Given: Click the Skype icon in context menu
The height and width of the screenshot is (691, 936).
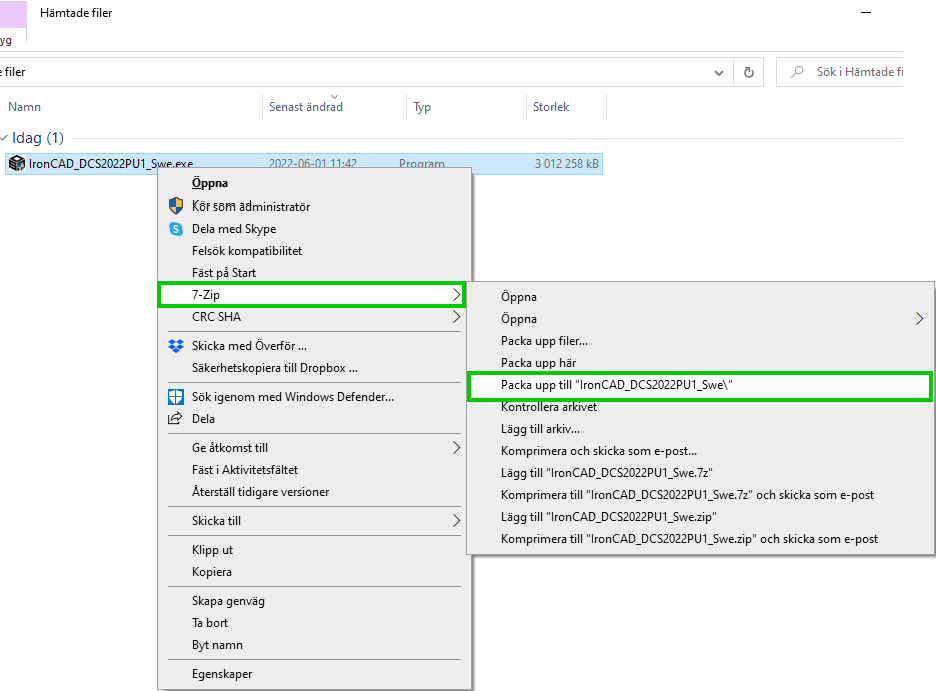Looking at the screenshot, I should pos(176,229).
